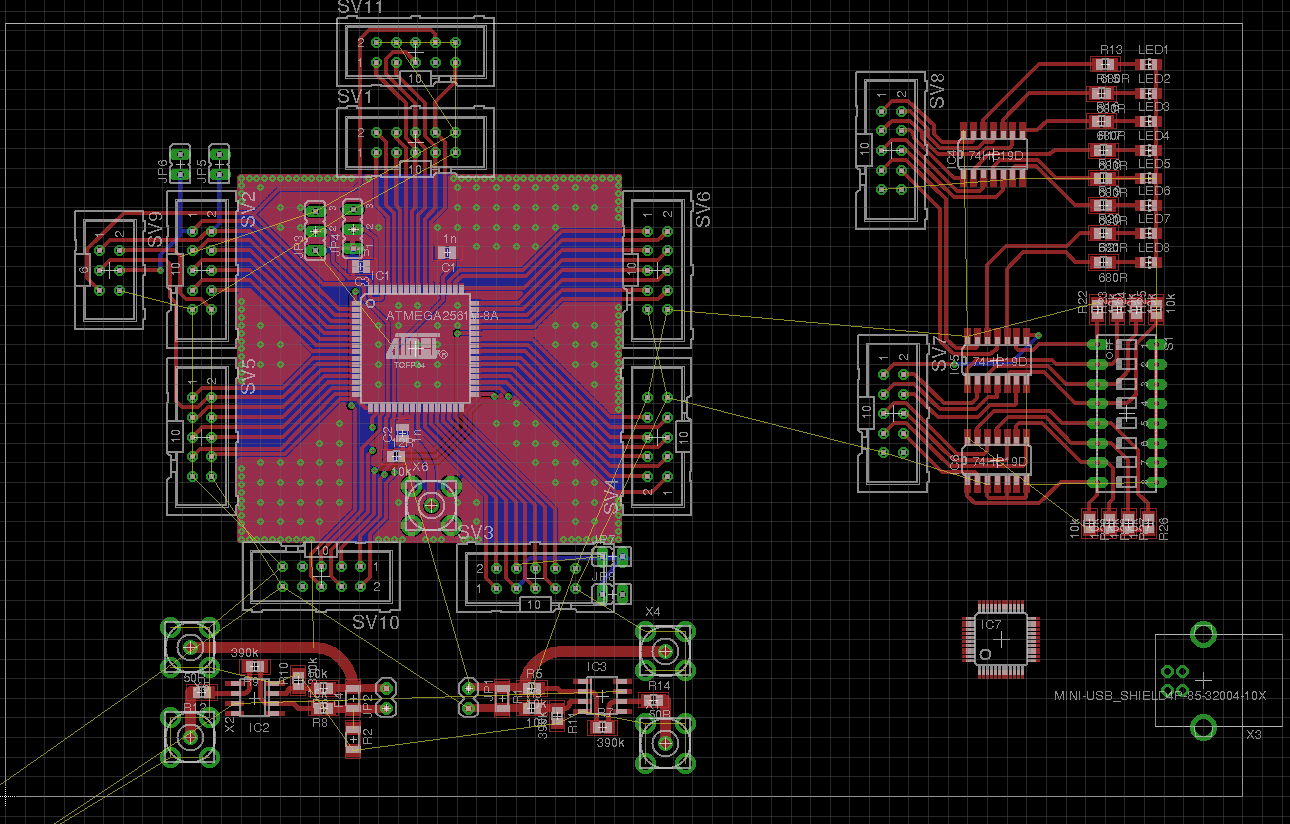
Task: Select the X6 connector below the microcontroller
Action: [x=431, y=505]
